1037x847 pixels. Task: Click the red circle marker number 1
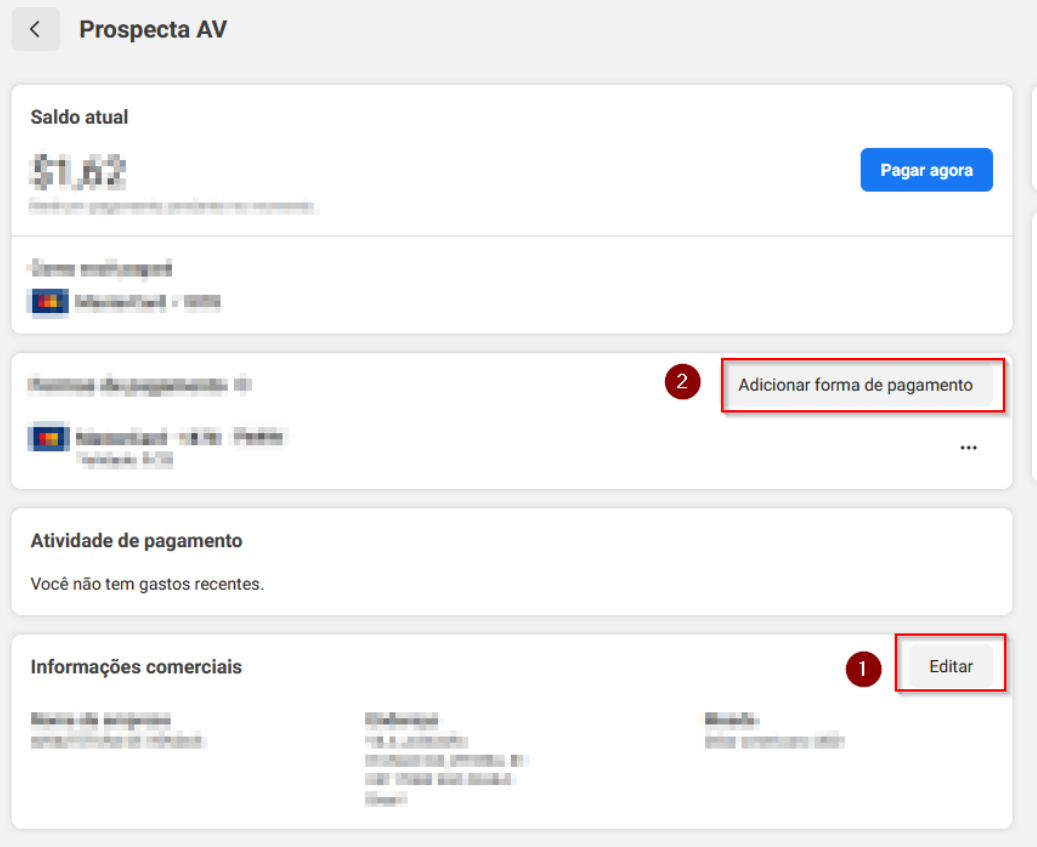point(863,669)
